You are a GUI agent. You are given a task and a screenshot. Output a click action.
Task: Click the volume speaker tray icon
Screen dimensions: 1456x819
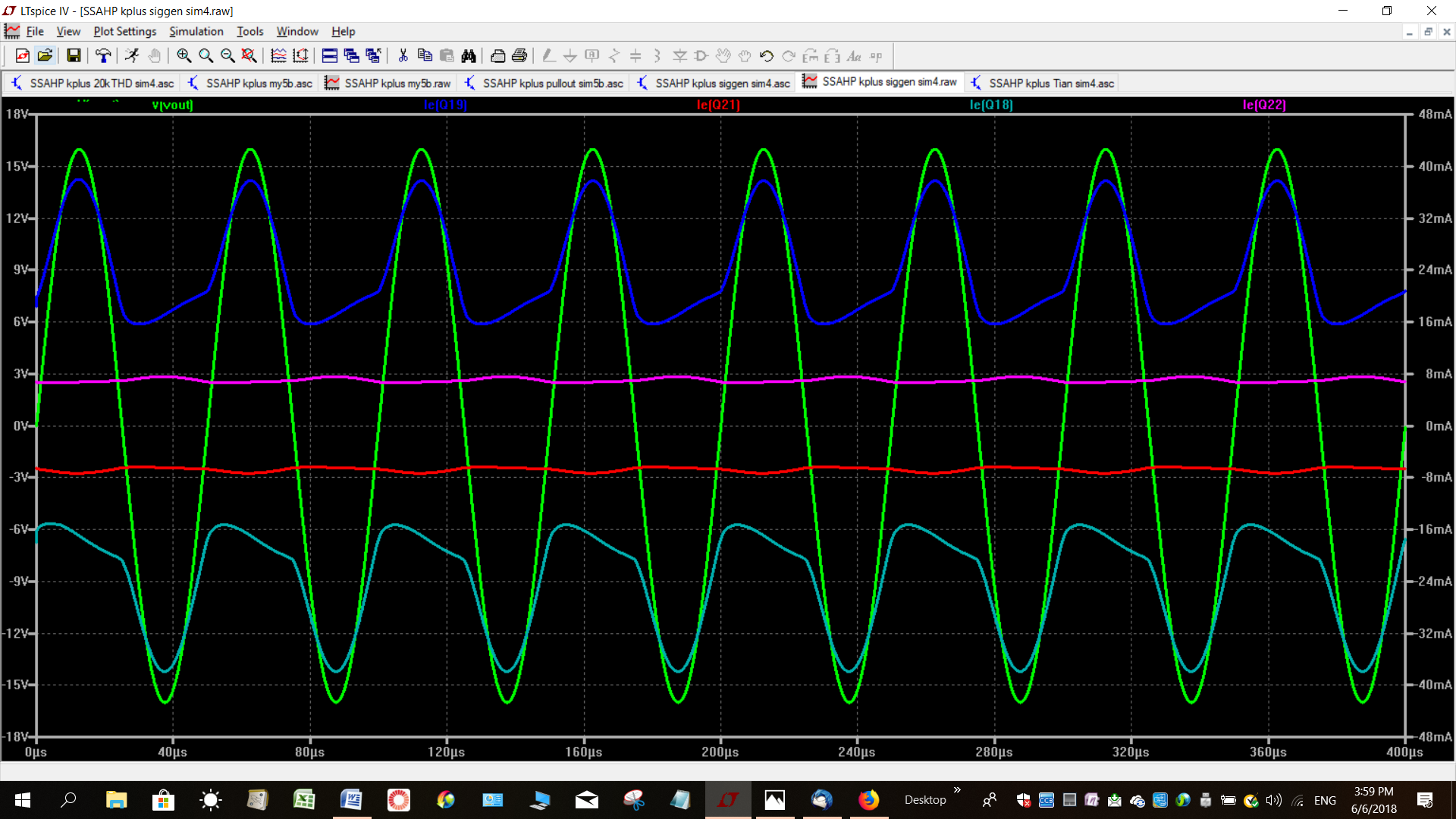(x=1274, y=800)
